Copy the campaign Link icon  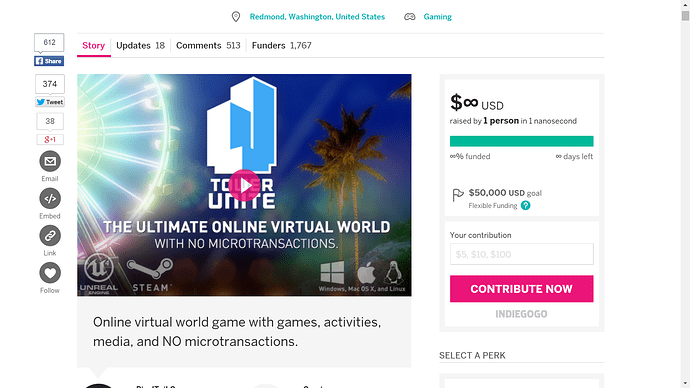tap(50, 236)
